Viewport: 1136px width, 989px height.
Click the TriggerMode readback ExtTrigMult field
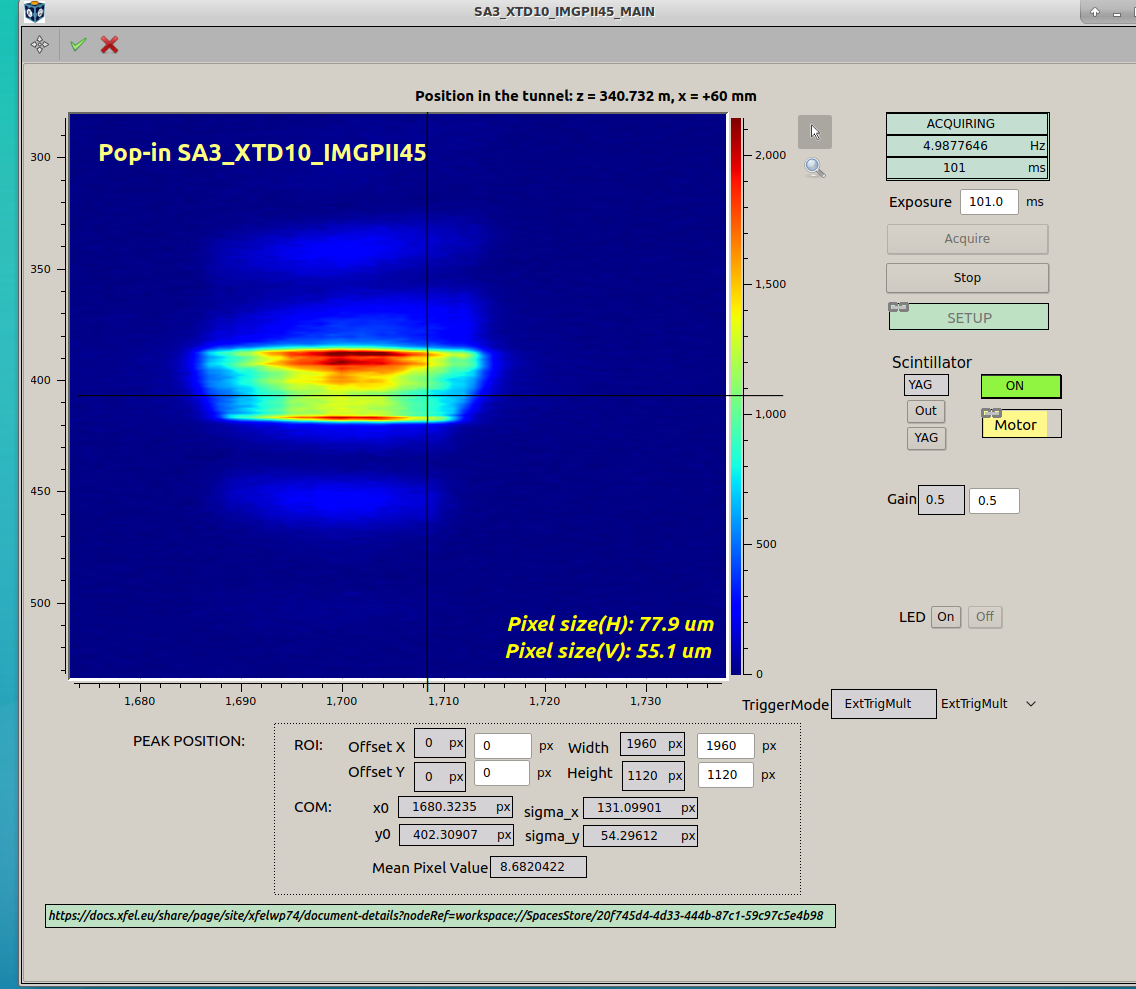click(x=883, y=704)
